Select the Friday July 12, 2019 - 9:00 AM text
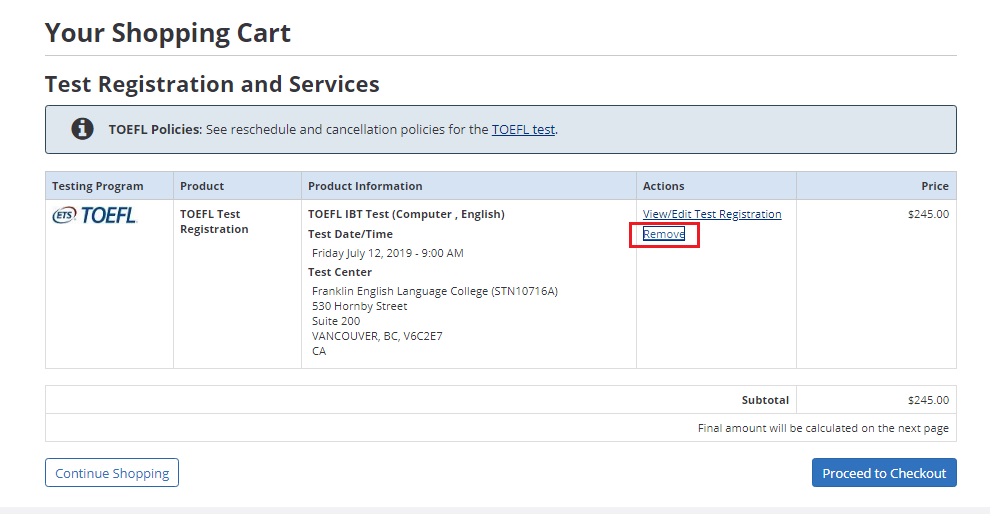Screen dimensions: 996x532 coord(387,253)
